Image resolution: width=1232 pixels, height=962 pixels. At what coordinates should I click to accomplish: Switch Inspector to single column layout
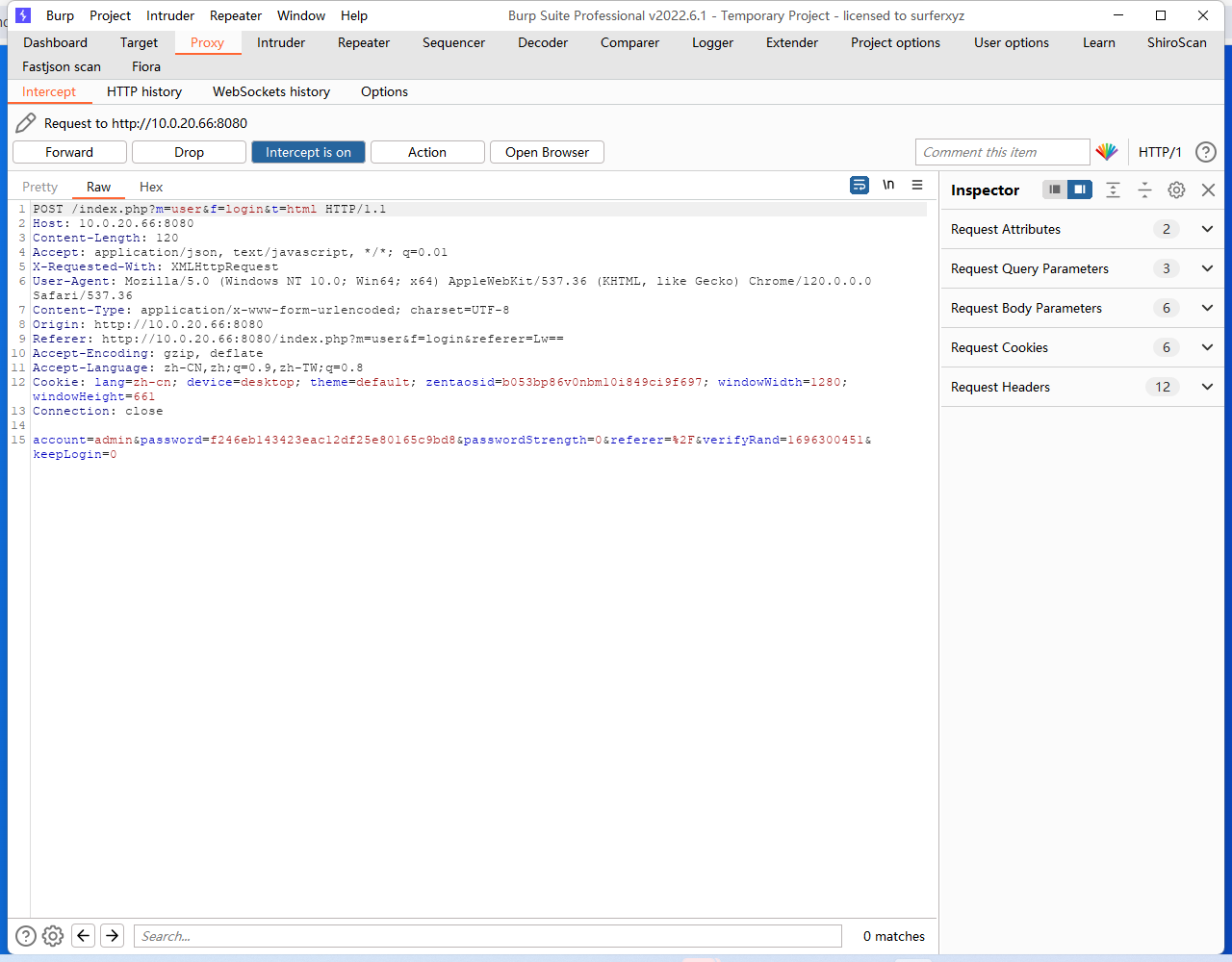pos(1055,190)
